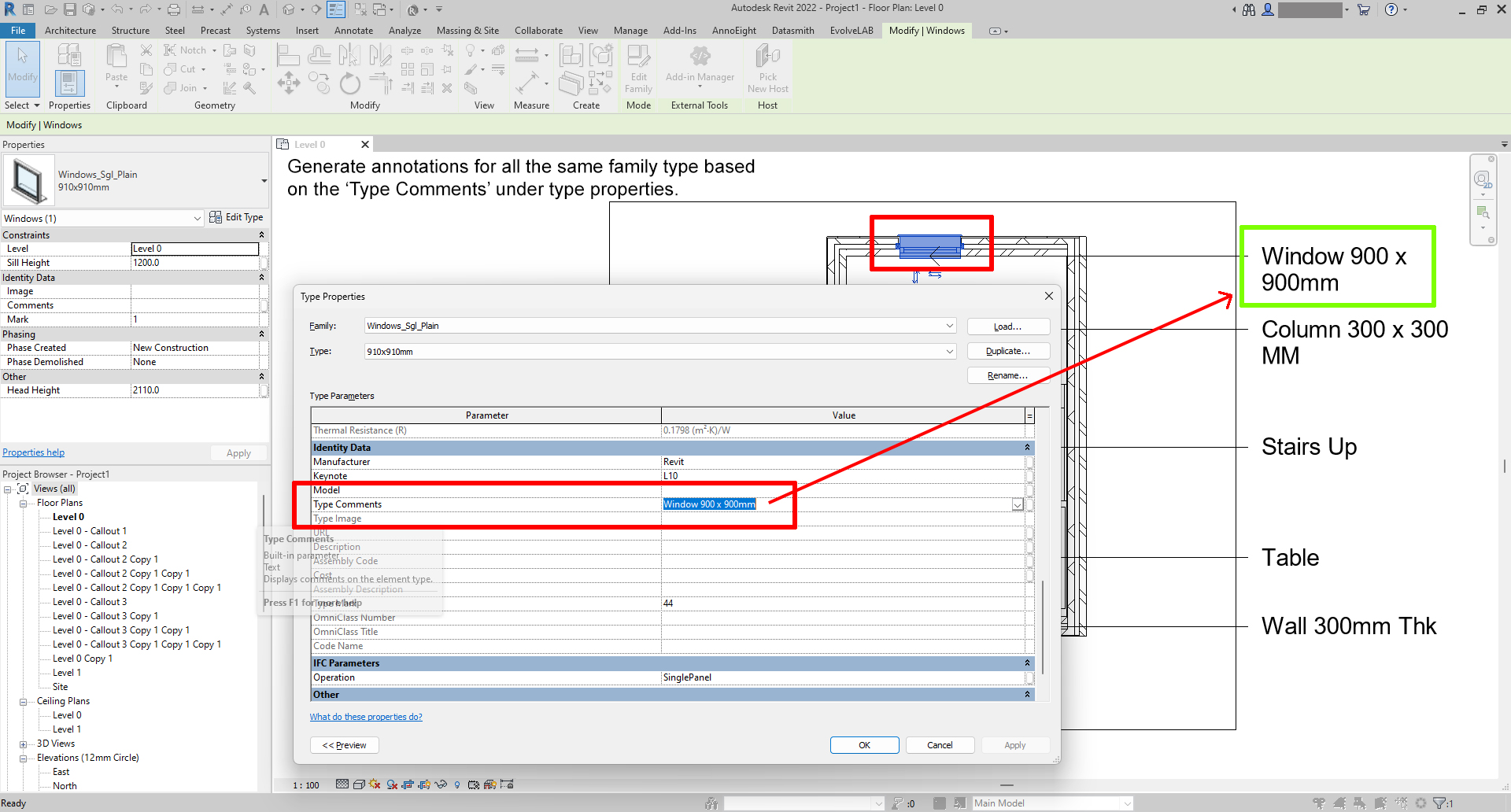Toggle Reveal Hidden Elements lightbulb
This screenshot has height=812, width=1511.
tap(457, 784)
